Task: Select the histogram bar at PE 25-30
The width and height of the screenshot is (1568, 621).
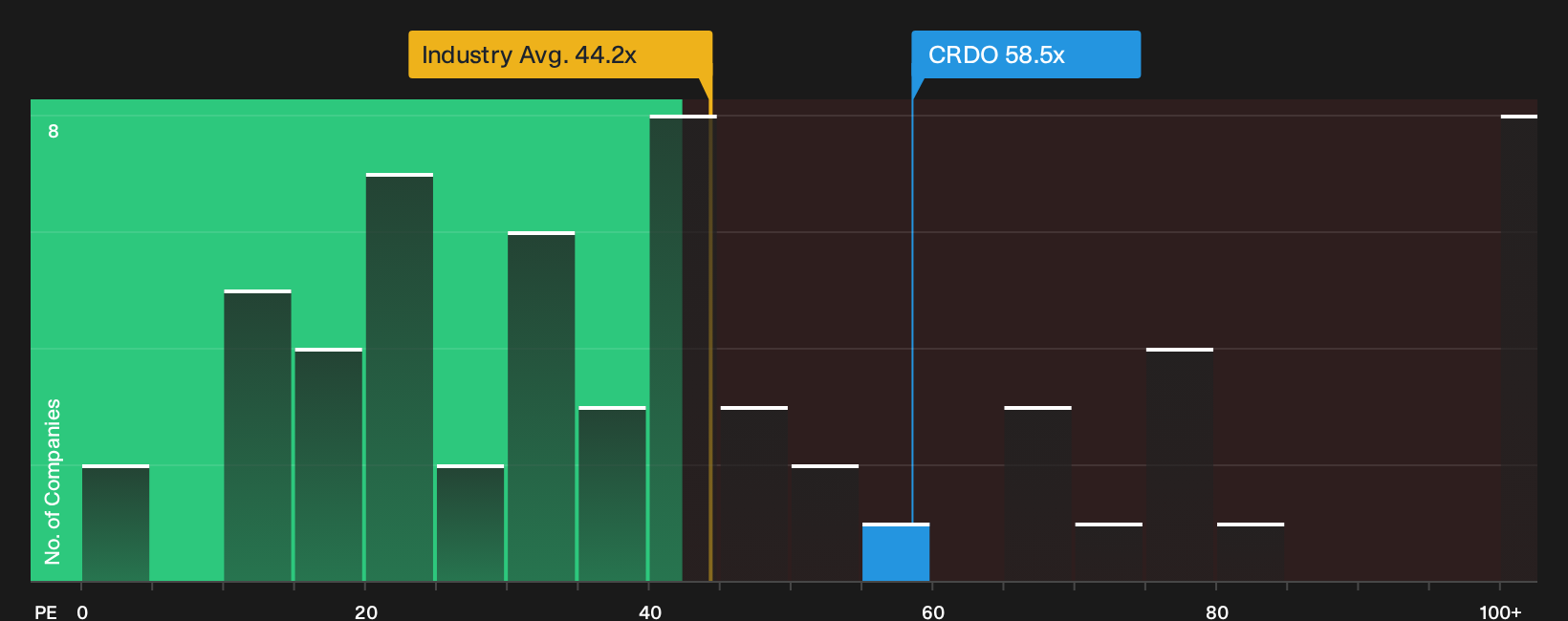Action: pyautogui.click(x=470, y=523)
